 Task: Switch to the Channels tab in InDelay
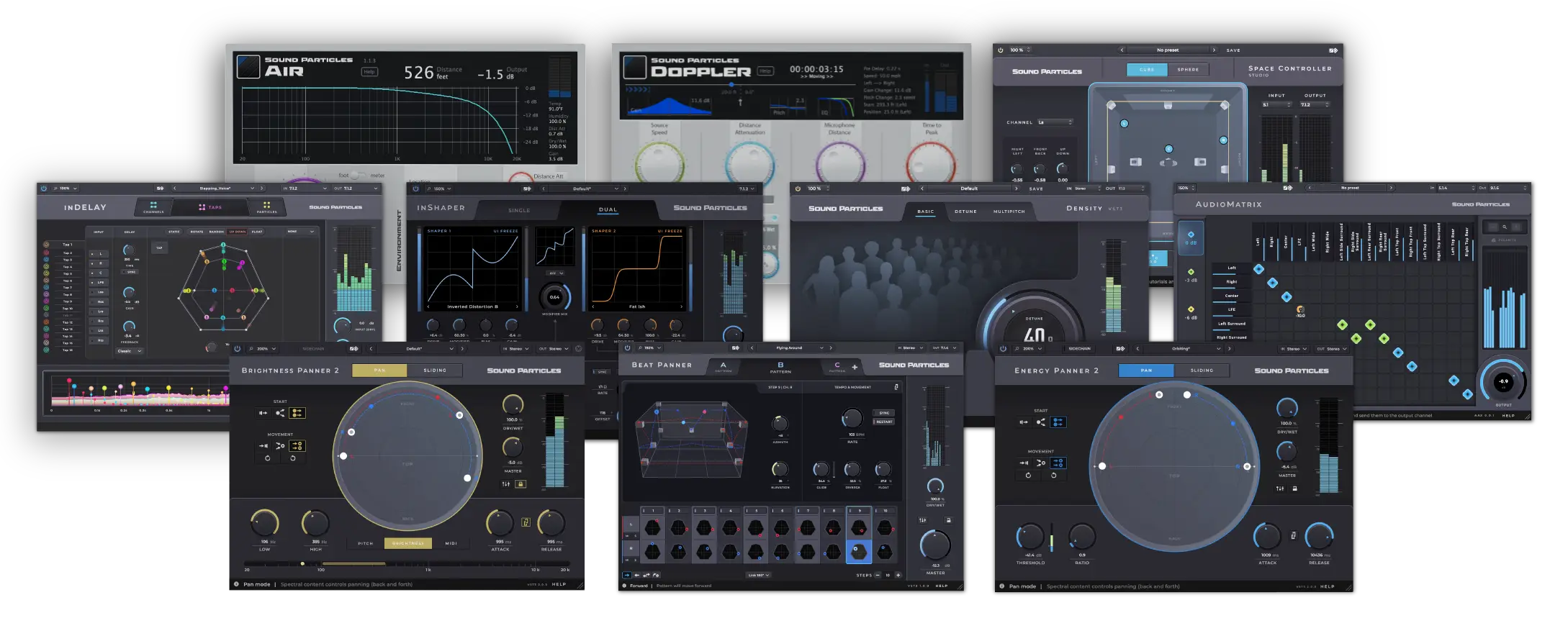[153, 208]
